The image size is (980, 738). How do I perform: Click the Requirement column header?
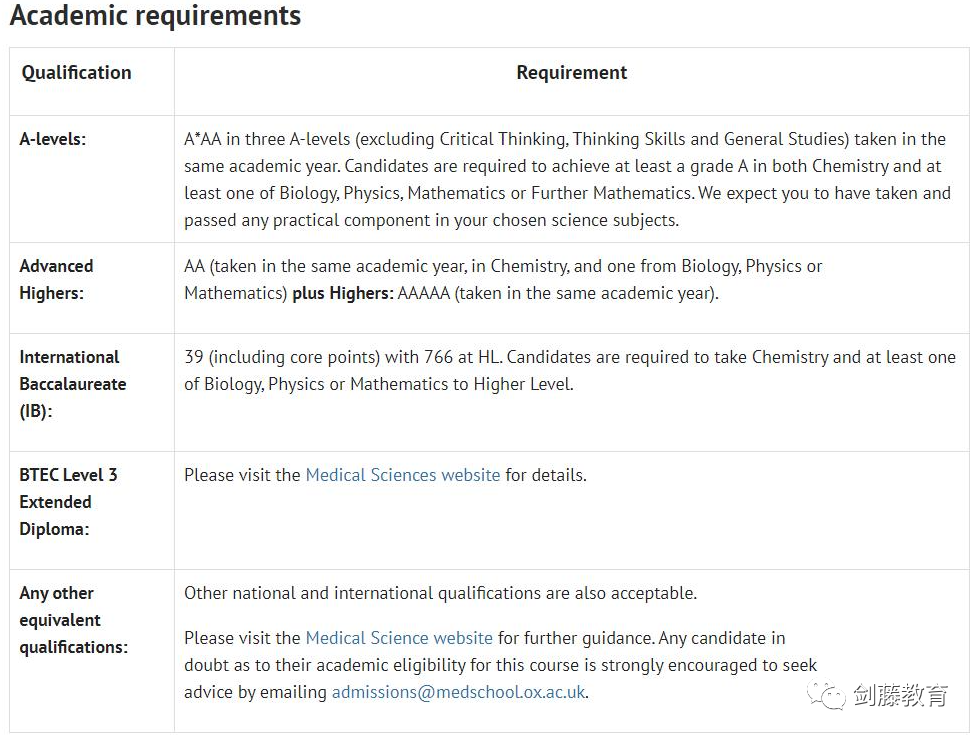pos(571,72)
